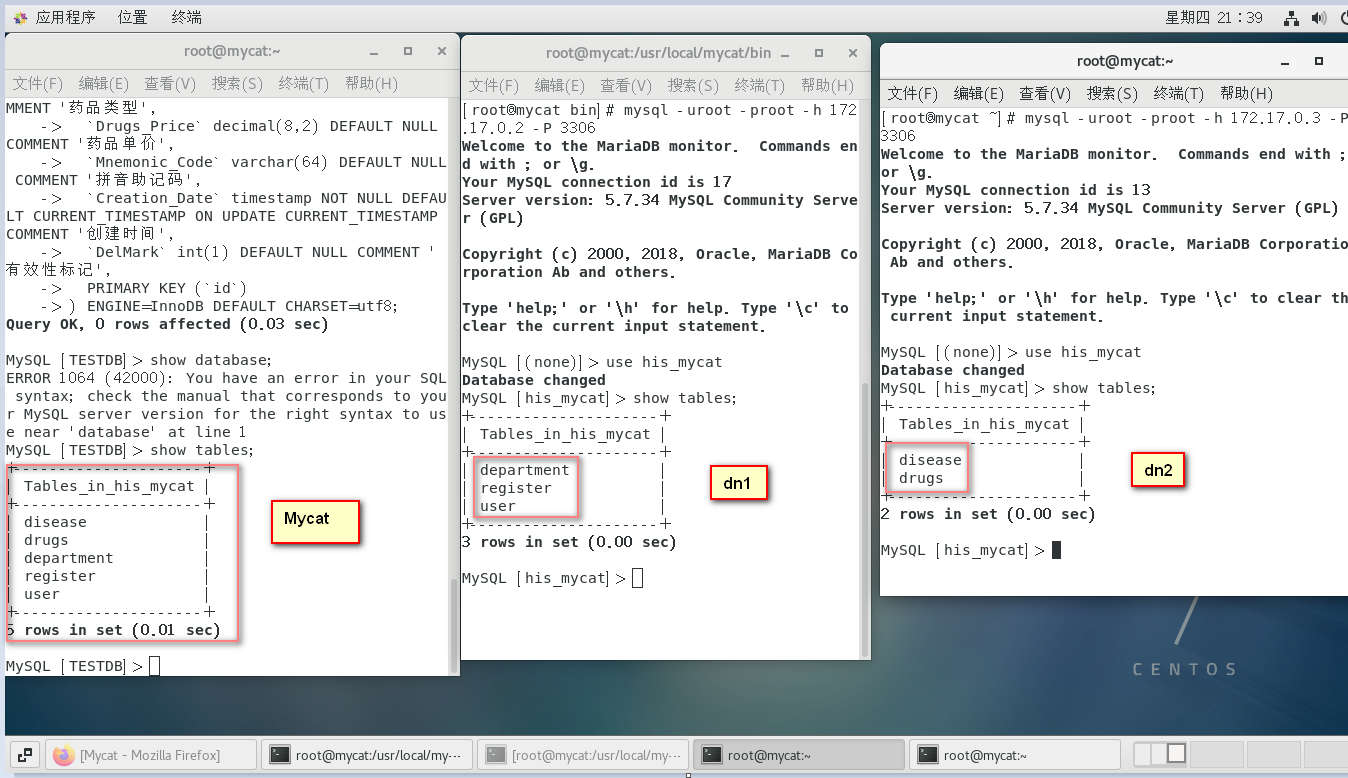Open 帮助(H) menu in the right terminal

click(x=1246, y=94)
